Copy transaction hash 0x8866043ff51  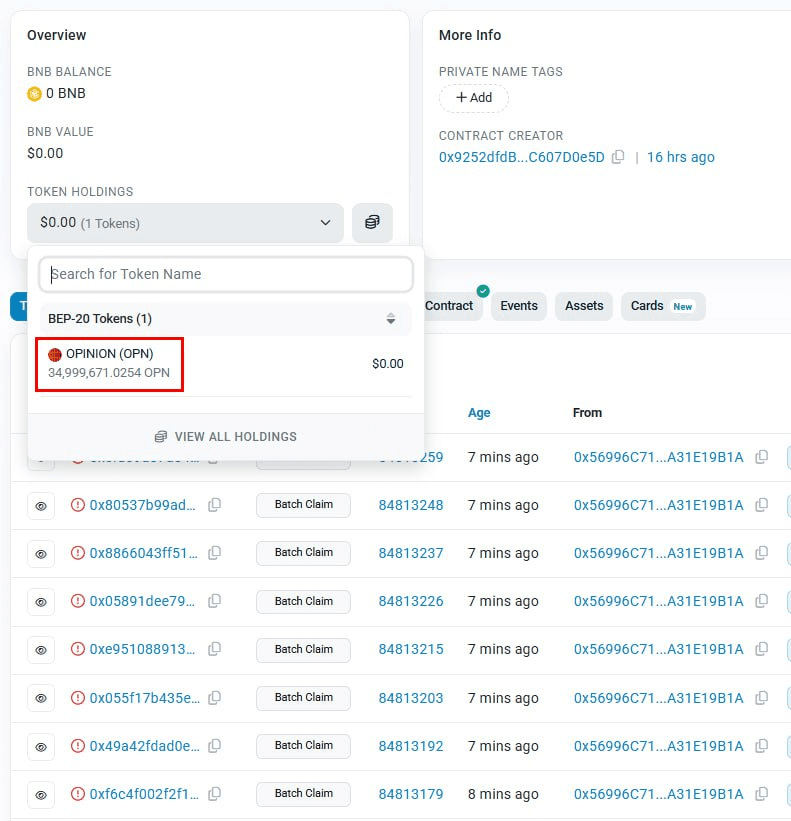pyautogui.click(x=214, y=553)
